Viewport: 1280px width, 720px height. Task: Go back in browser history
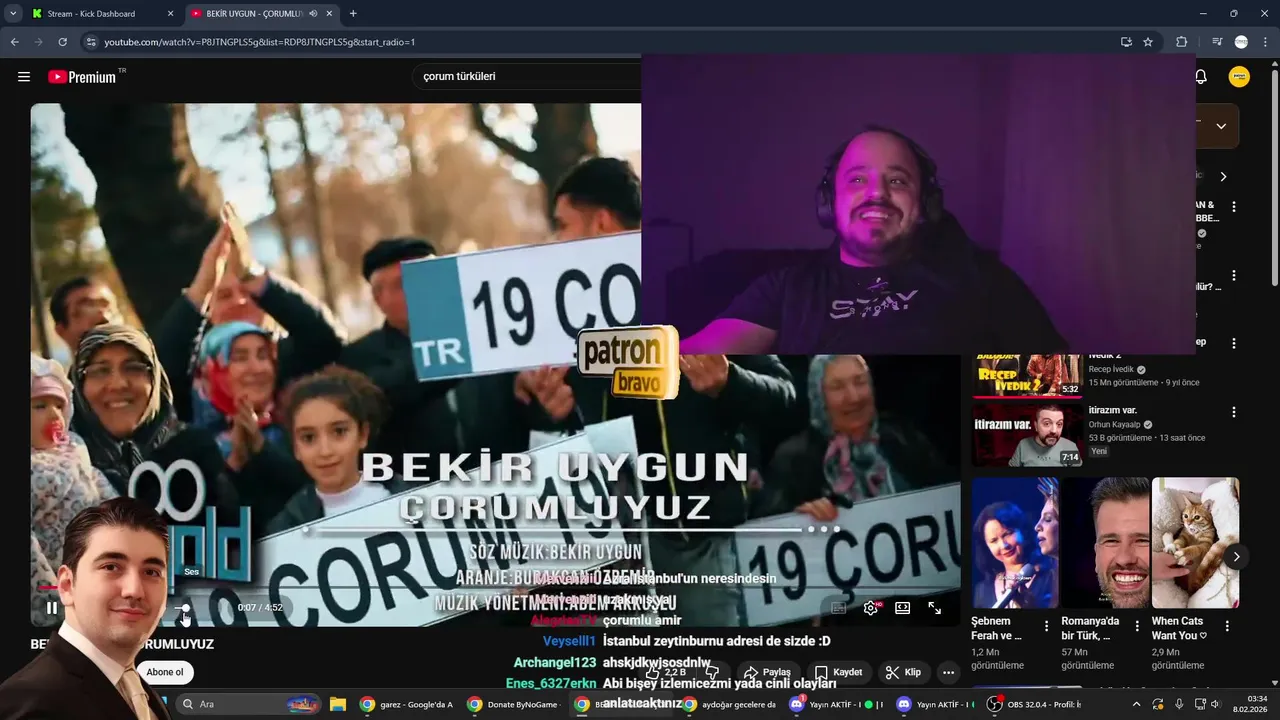point(14,42)
